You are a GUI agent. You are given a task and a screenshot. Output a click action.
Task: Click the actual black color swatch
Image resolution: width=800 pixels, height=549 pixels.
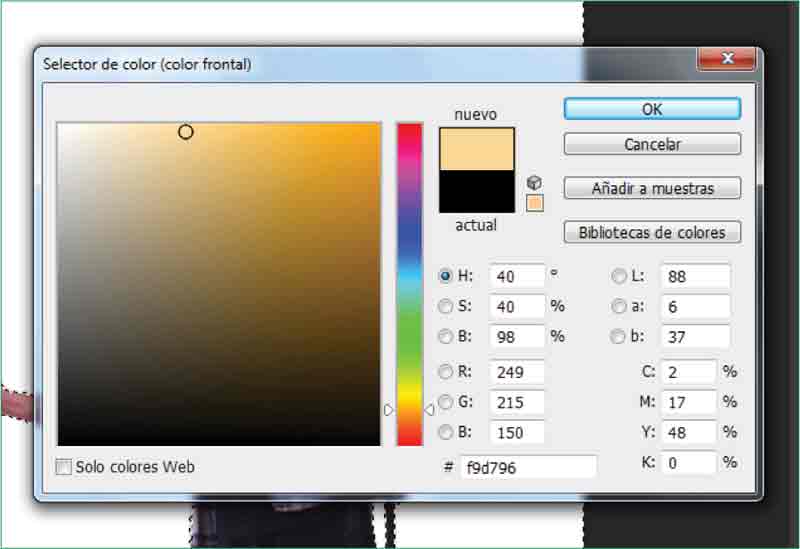pyautogui.click(x=476, y=191)
